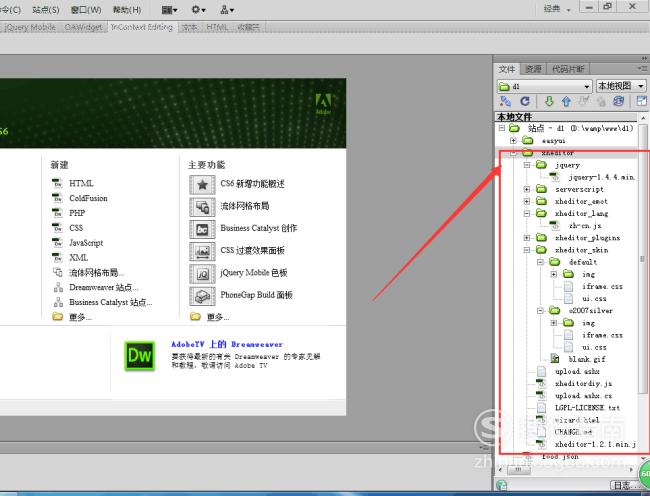Image resolution: width=650 pixels, height=496 pixels.
Task: Open the 本地视图 view dropdown
Action: coord(621,86)
